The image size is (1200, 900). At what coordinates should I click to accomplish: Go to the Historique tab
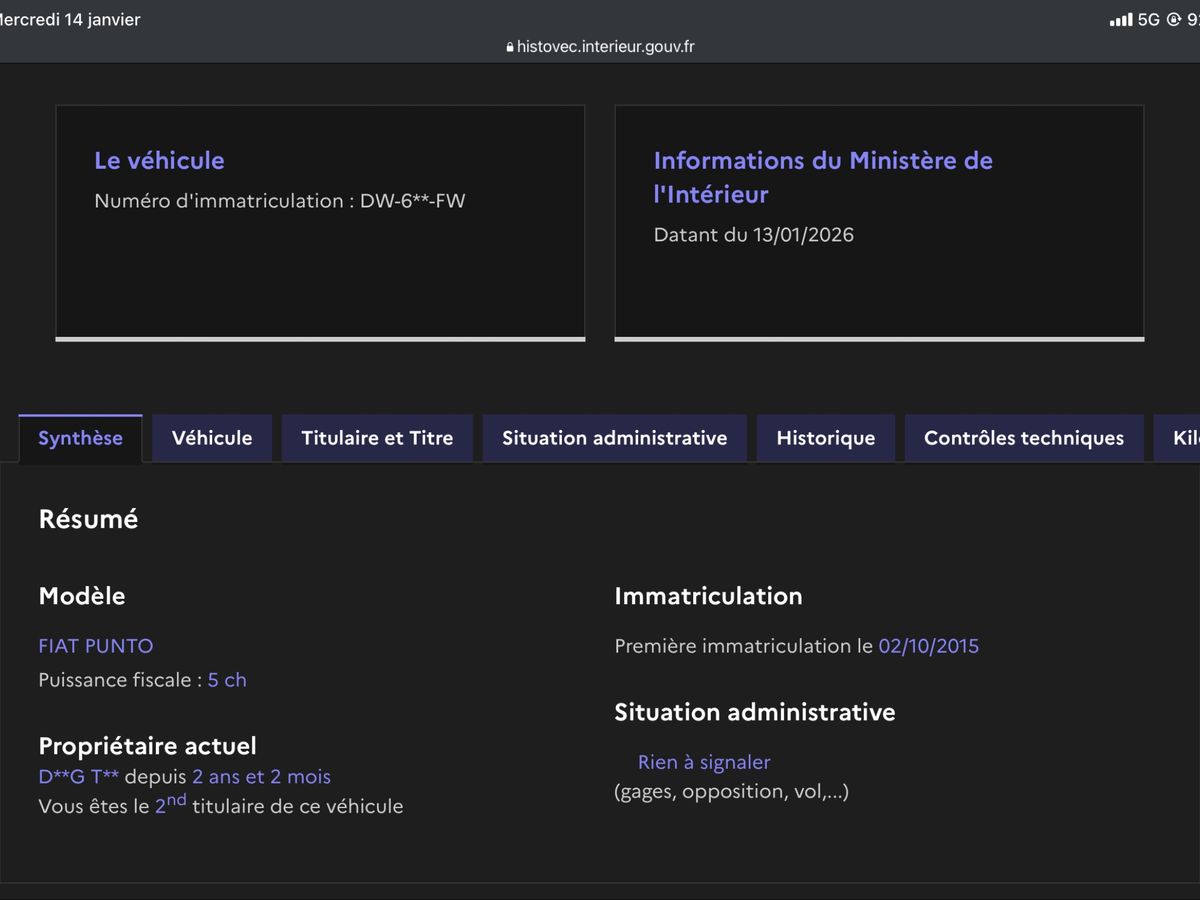click(x=825, y=438)
